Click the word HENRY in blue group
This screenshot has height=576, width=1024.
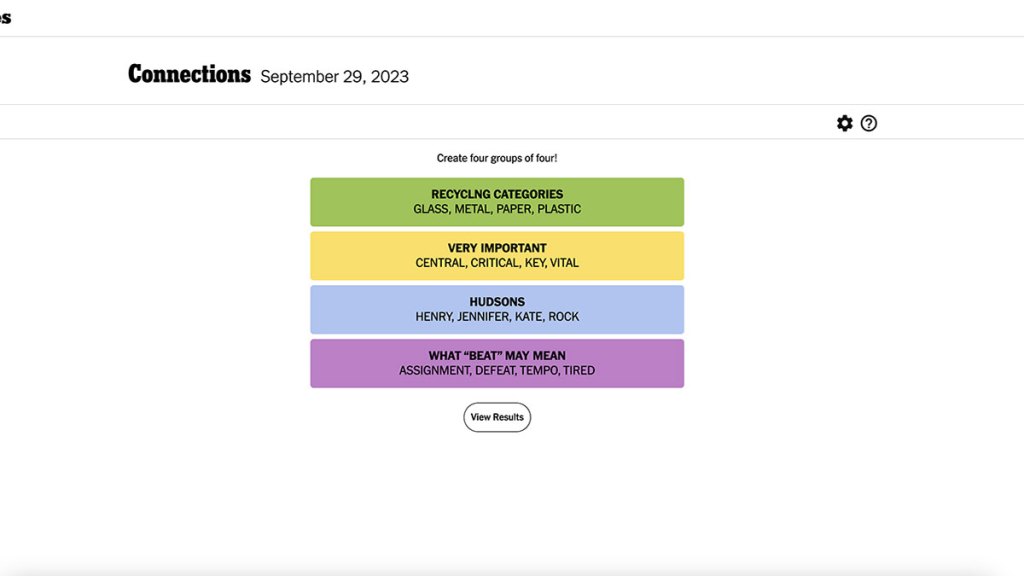pos(435,317)
